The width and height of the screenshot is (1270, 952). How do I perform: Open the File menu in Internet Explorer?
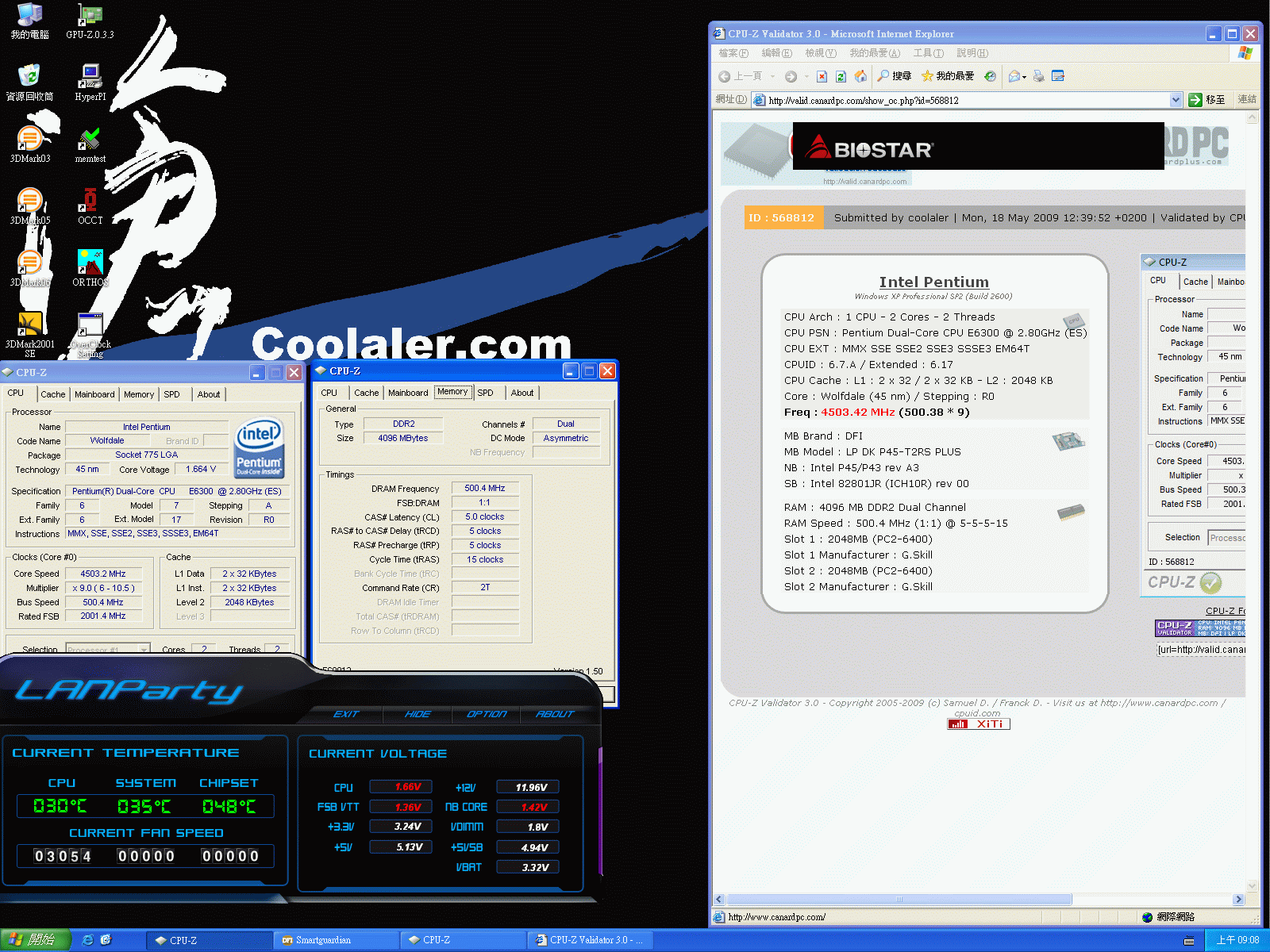pyautogui.click(x=733, y=53)
